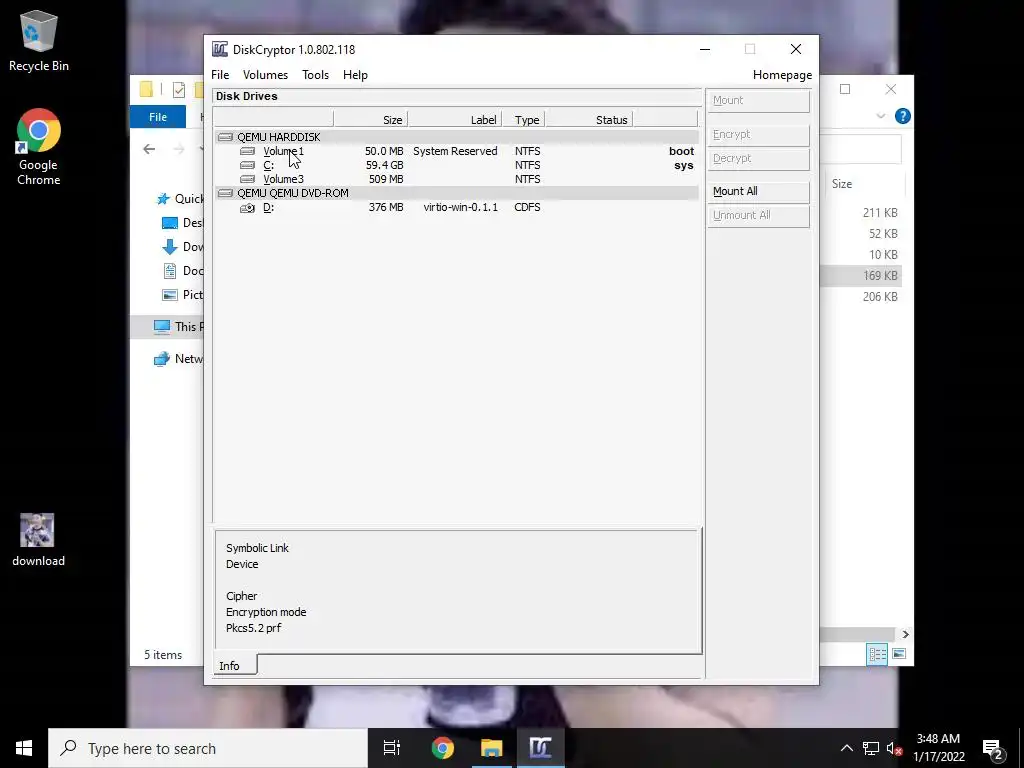The height and width of the screenshot is (768, 1024).
Task: Switch to large icons view in File Explorer
Action: pos(899,654)
